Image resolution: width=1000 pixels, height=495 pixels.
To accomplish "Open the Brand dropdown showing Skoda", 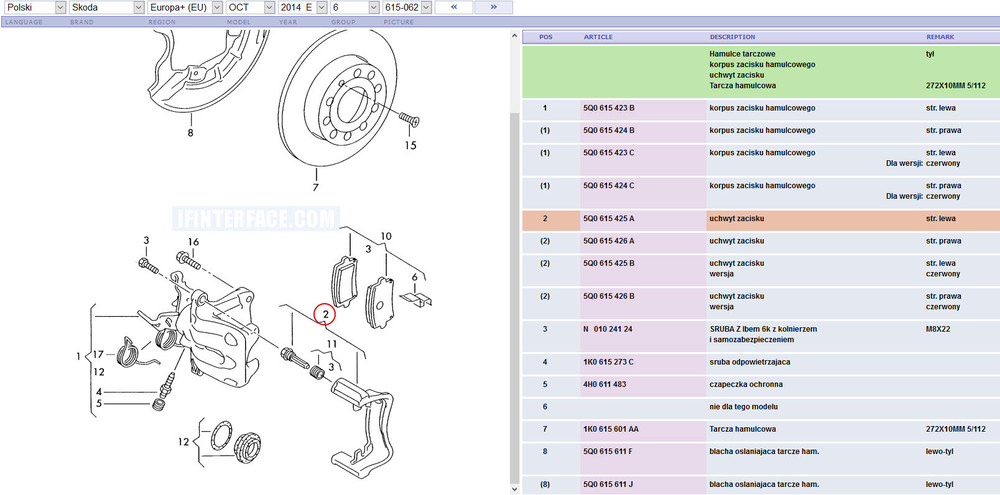I will tap(99, 7).
